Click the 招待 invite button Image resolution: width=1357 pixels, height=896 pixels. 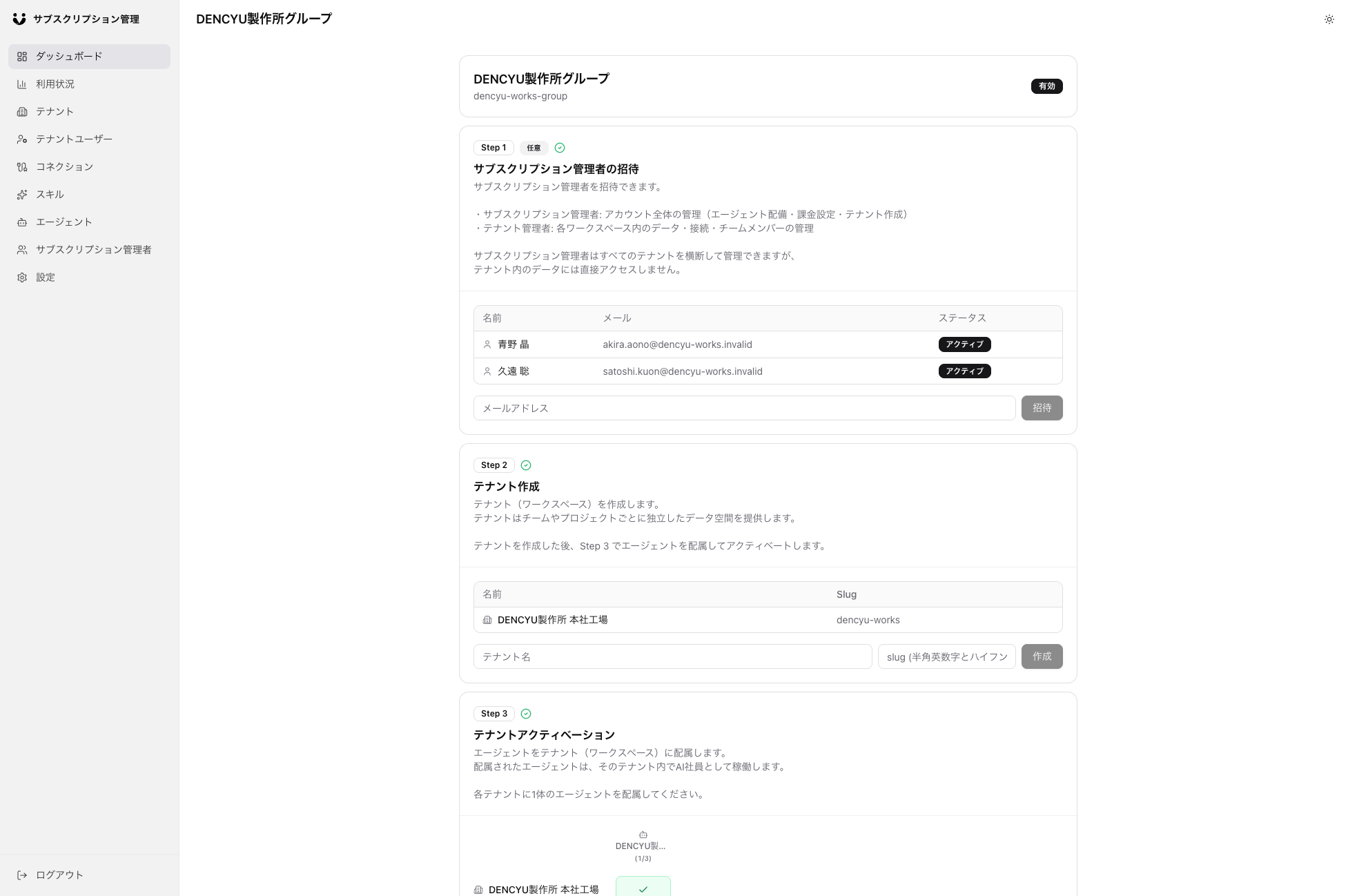[x=1042, y=408]
